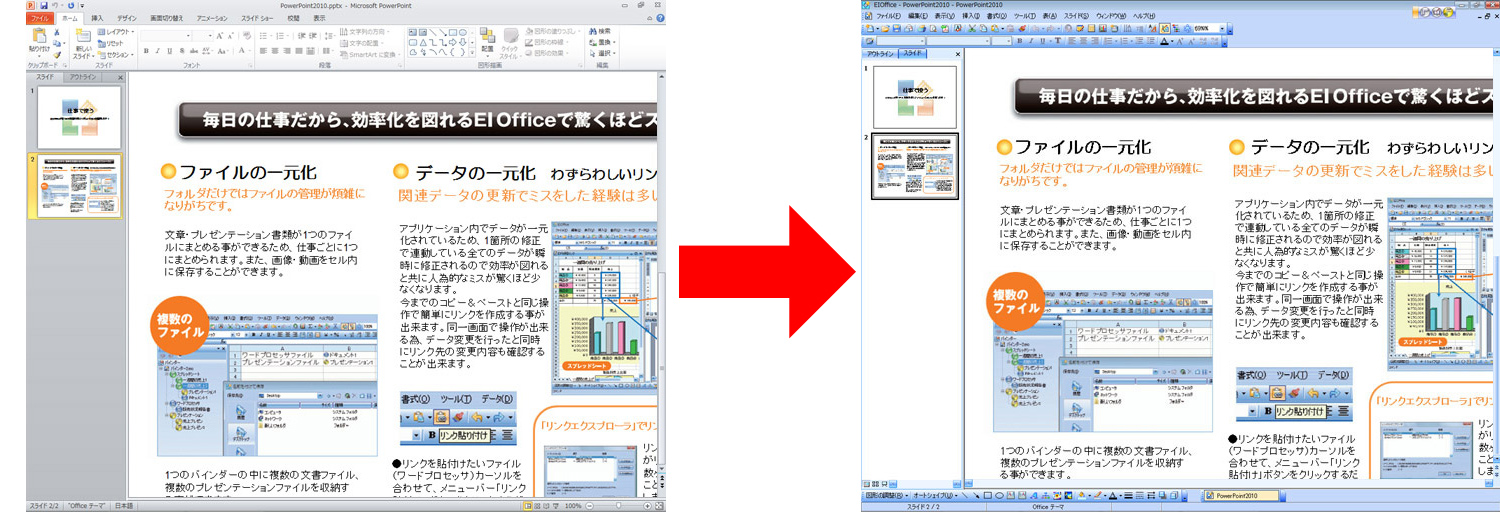Click Paste icon in Microsoft PowerPoint ribbon
This screenshot has height=512, width=1500.
click(40, 35)
